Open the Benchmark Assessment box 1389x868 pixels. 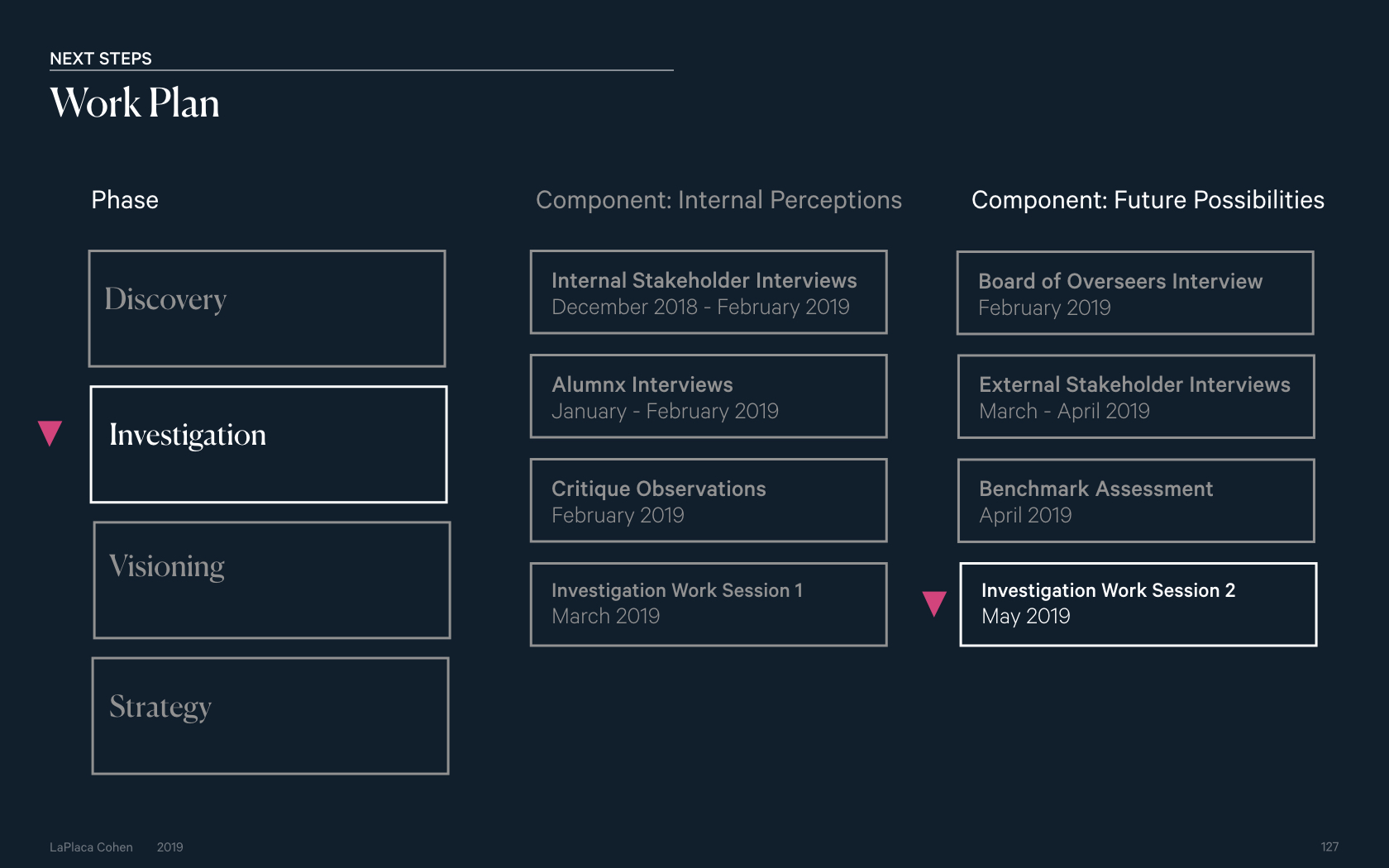click(x=1136, y=500)
